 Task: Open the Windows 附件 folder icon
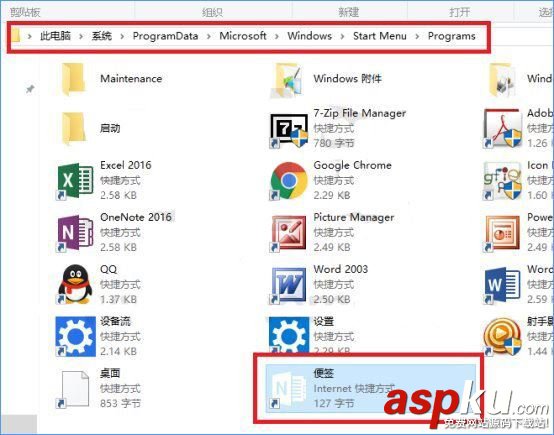(x=287, y=80)
